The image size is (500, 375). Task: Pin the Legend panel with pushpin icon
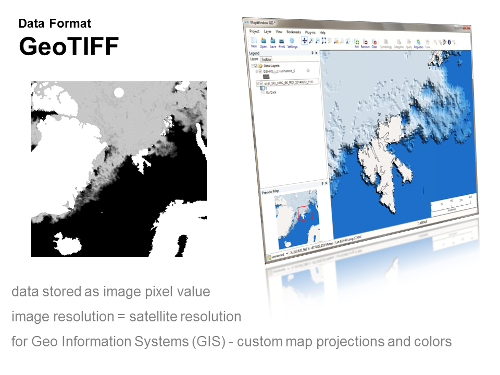tap(313, 53)
